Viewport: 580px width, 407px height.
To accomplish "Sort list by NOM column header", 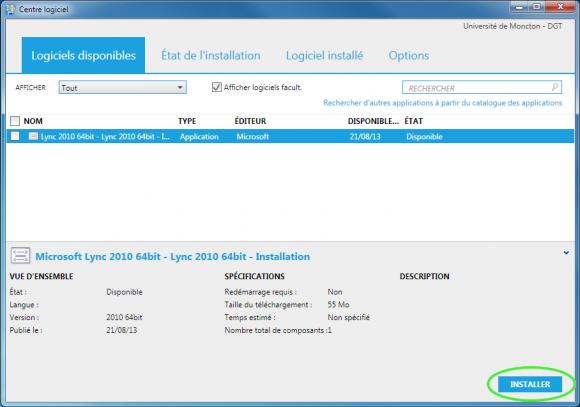I will click(33, 121).
